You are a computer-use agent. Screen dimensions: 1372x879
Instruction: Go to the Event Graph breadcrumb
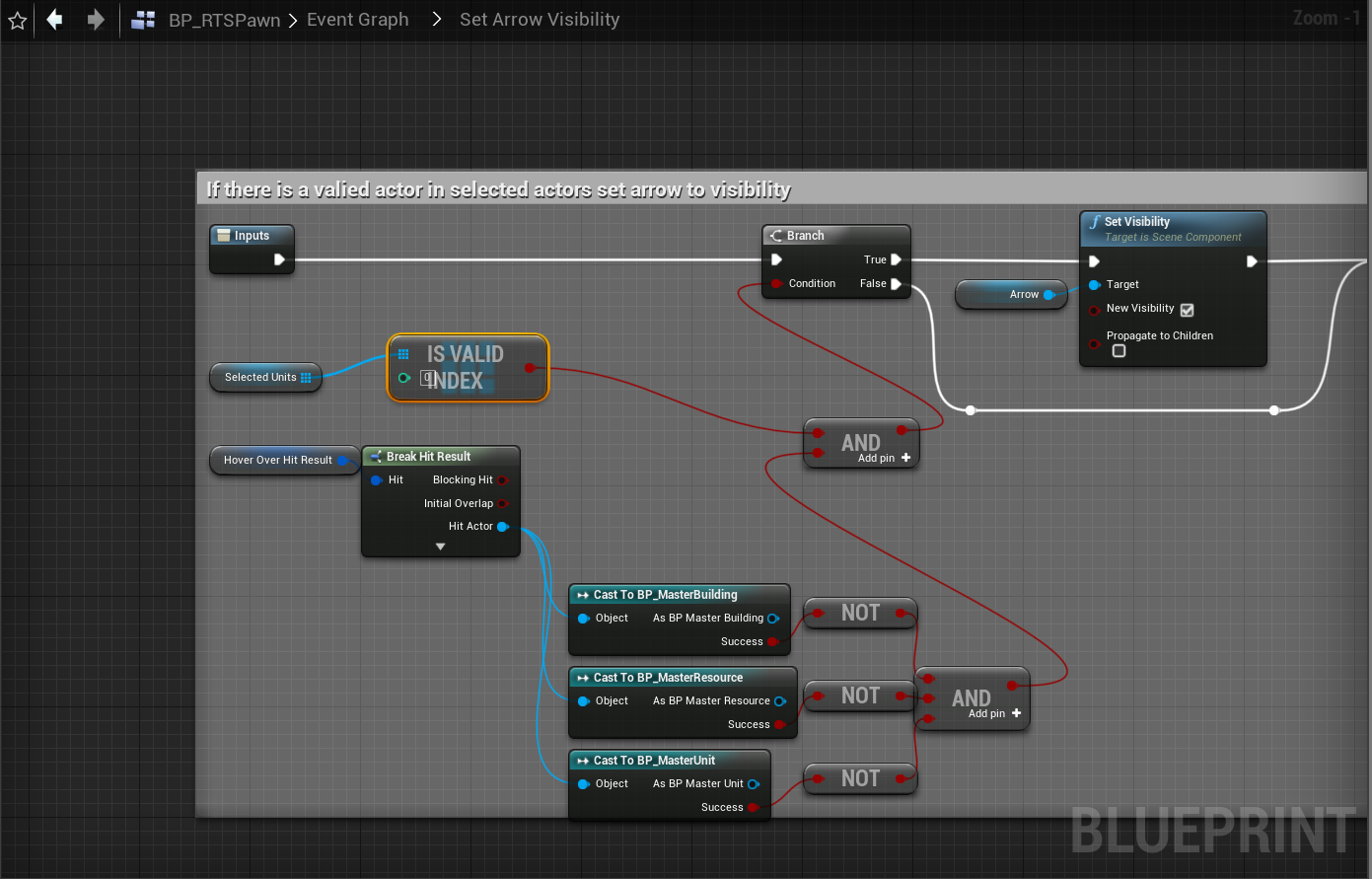coord(357,20)
